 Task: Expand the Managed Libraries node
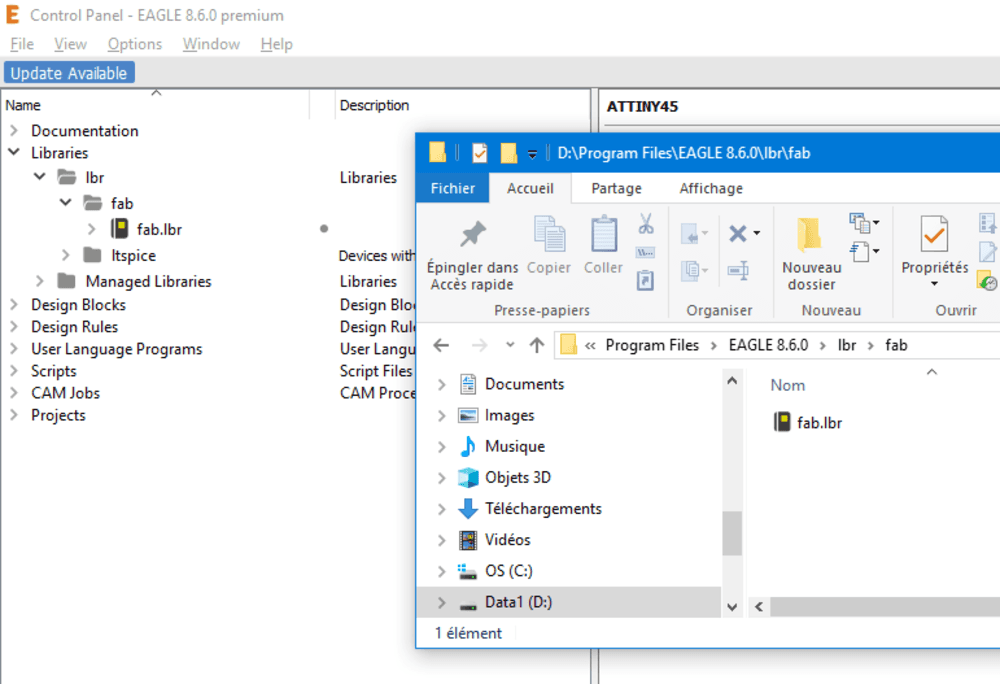click(40, 281)
